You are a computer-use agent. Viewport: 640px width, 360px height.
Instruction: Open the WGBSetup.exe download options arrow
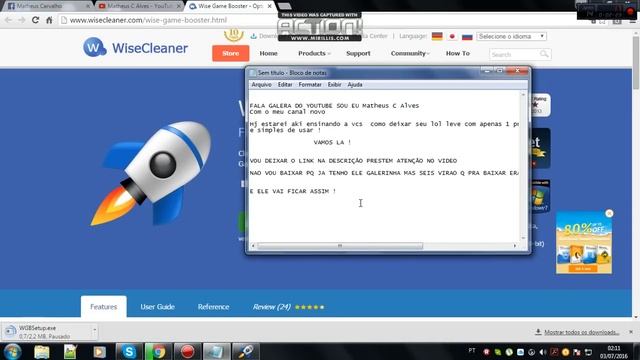tap(94, 329)
